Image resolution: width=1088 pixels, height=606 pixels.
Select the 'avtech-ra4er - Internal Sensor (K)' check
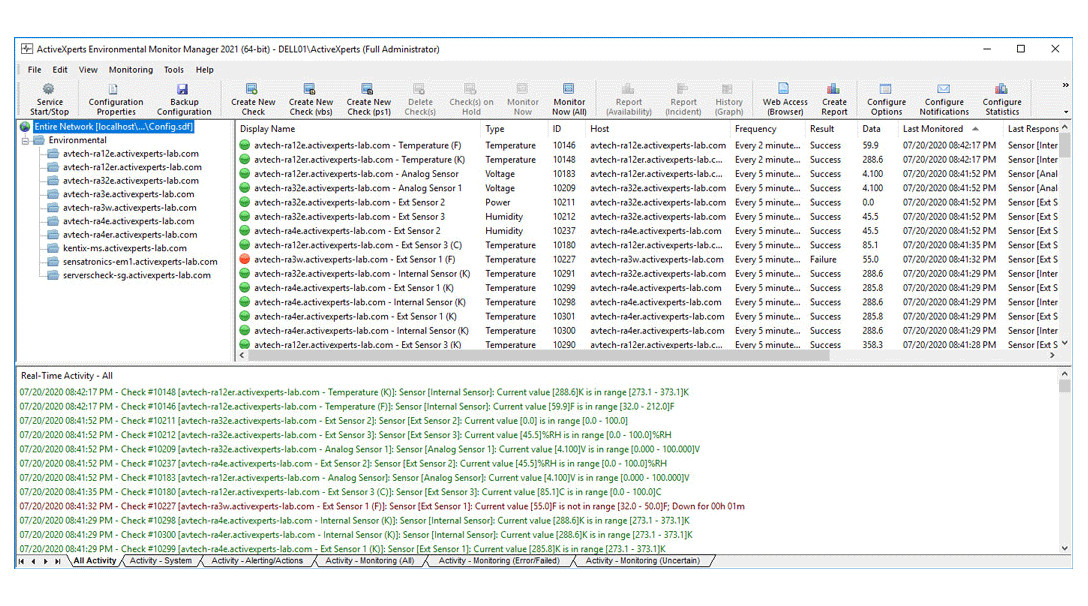click(x=647, y=331)
